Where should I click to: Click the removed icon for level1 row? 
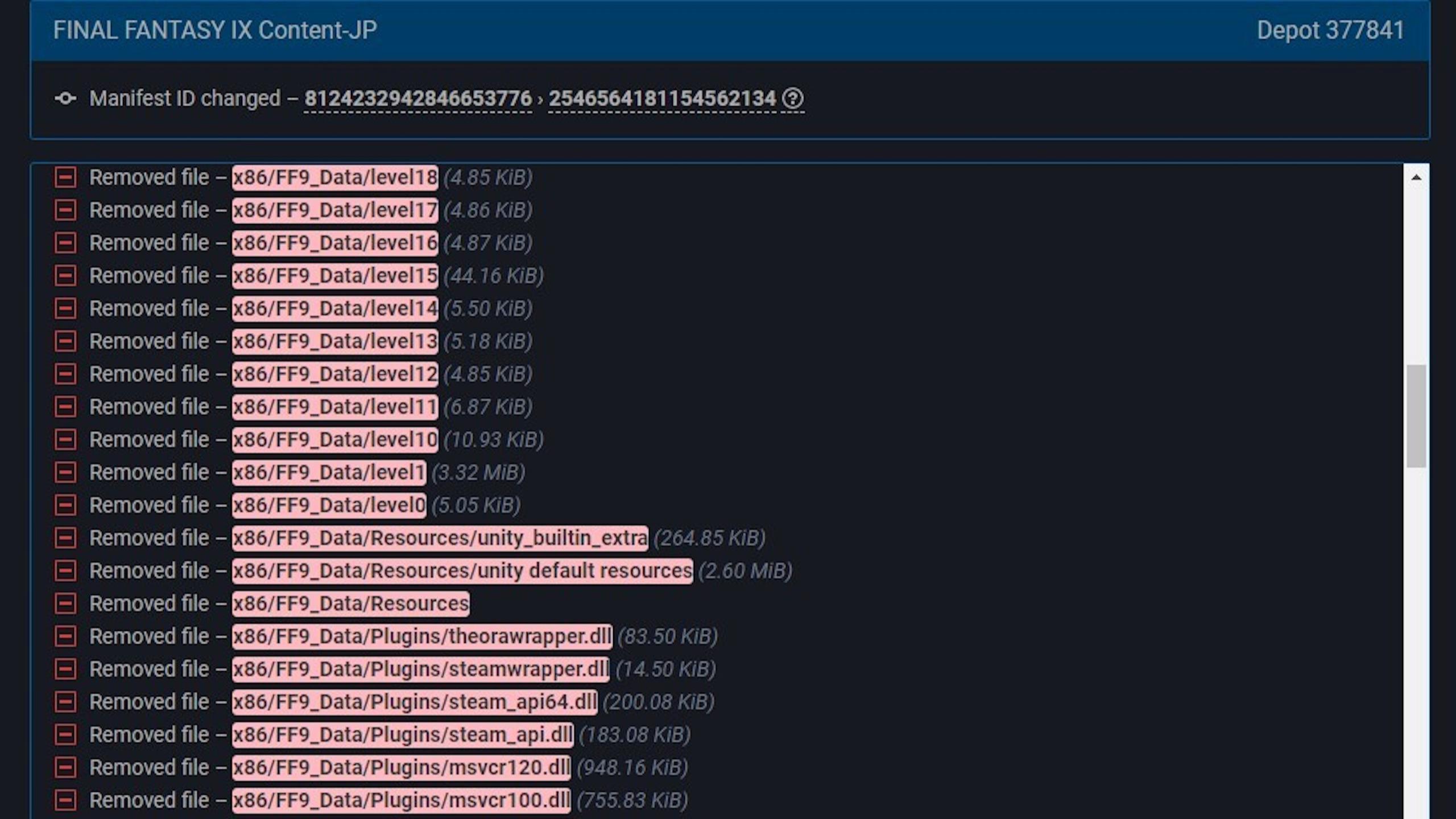(65, 473)
